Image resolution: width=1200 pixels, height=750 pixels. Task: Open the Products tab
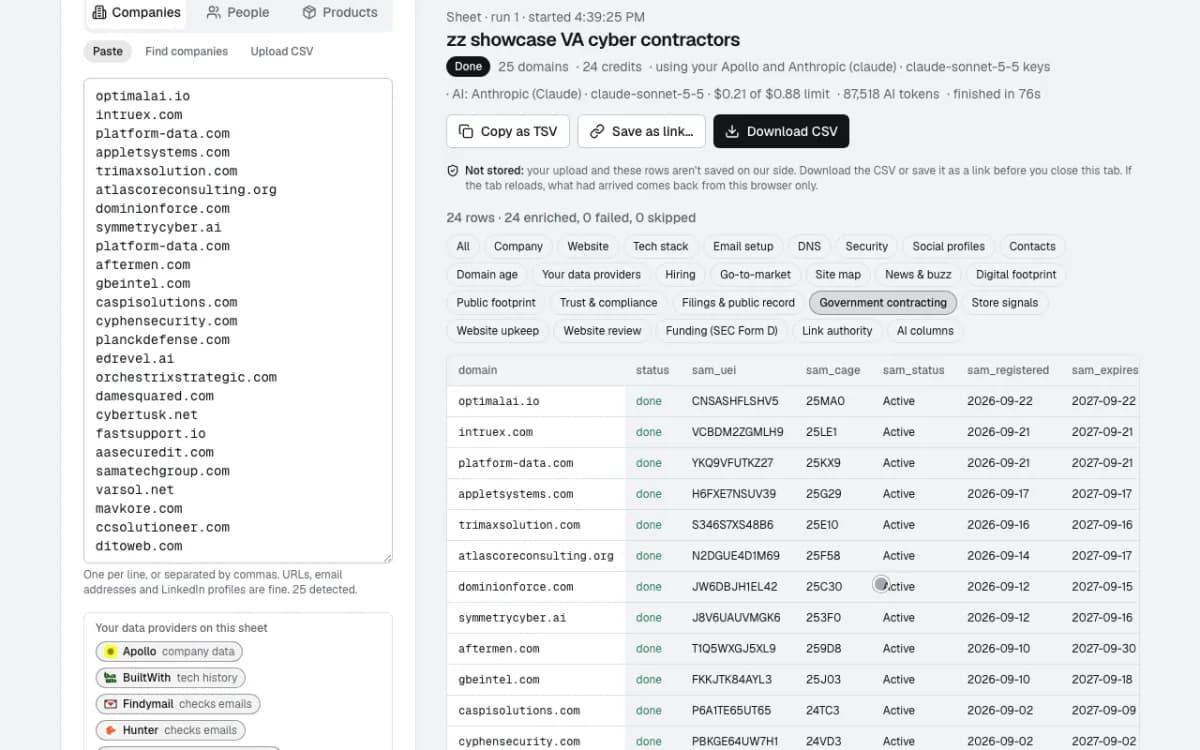click(340, 12)
